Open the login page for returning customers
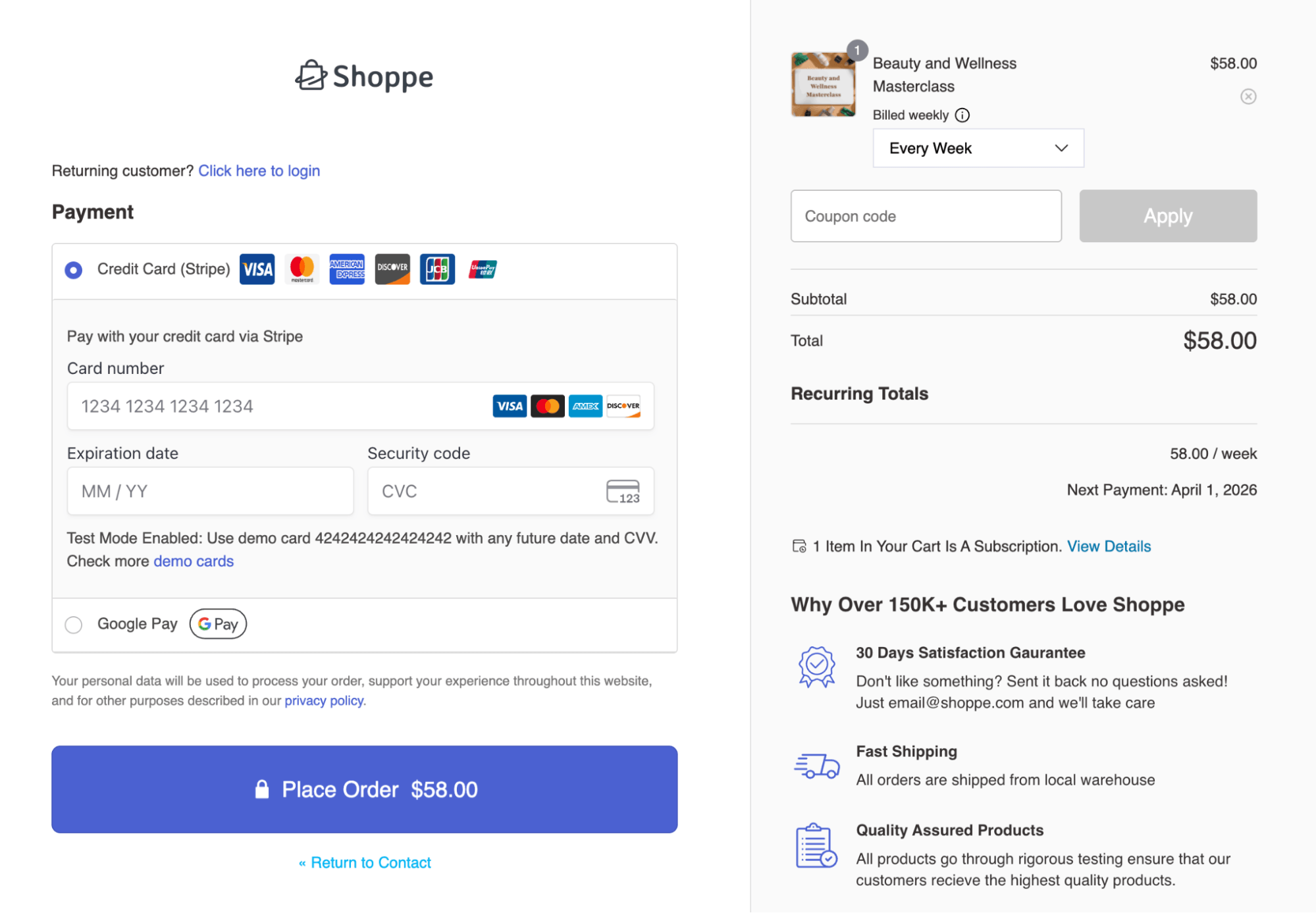 click(x=259, y=170)
